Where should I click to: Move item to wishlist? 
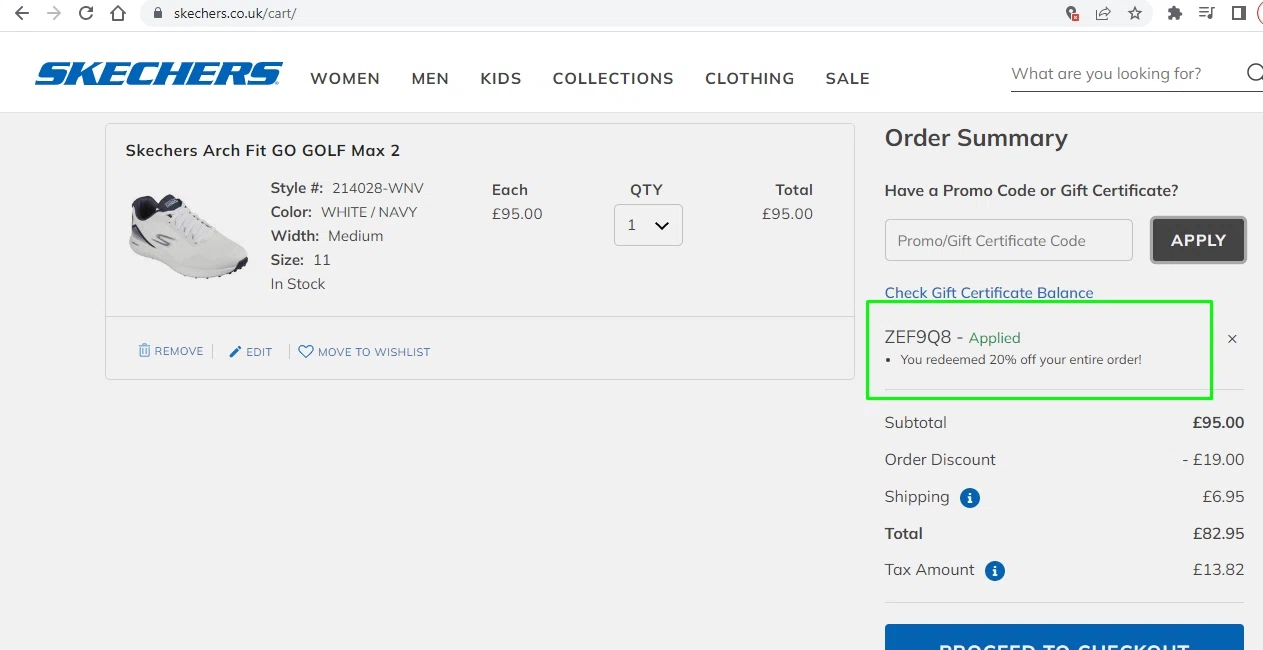(x=364, y=352)
